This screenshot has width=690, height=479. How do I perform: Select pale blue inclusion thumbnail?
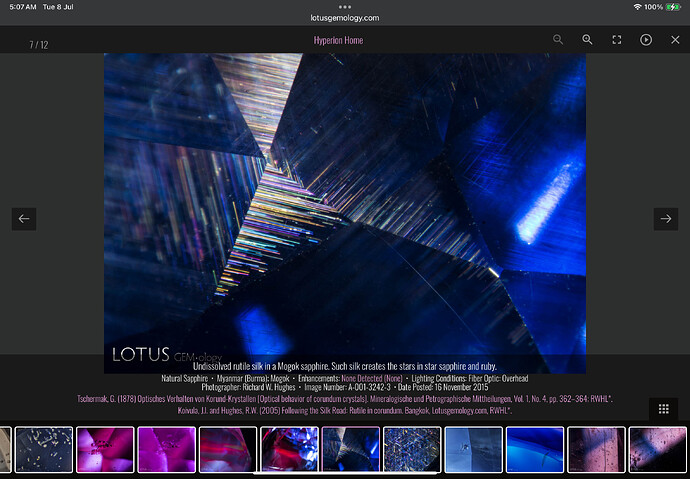click(473, 449)
